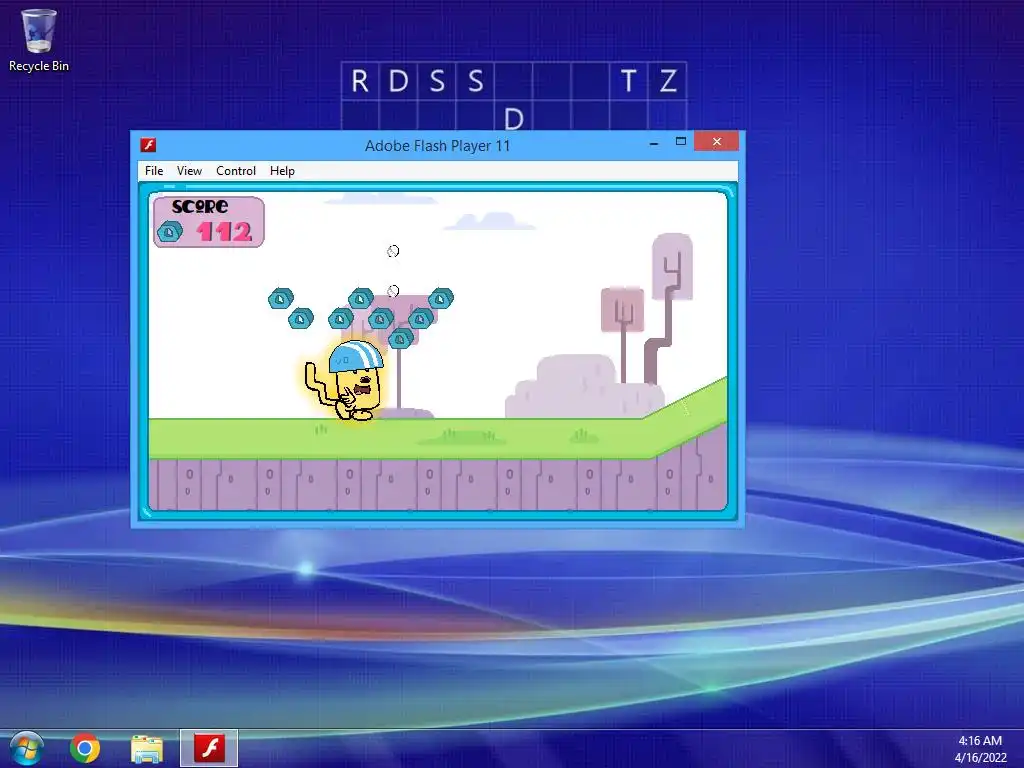
Task: Click the score value 112
Action: point(224,232)
